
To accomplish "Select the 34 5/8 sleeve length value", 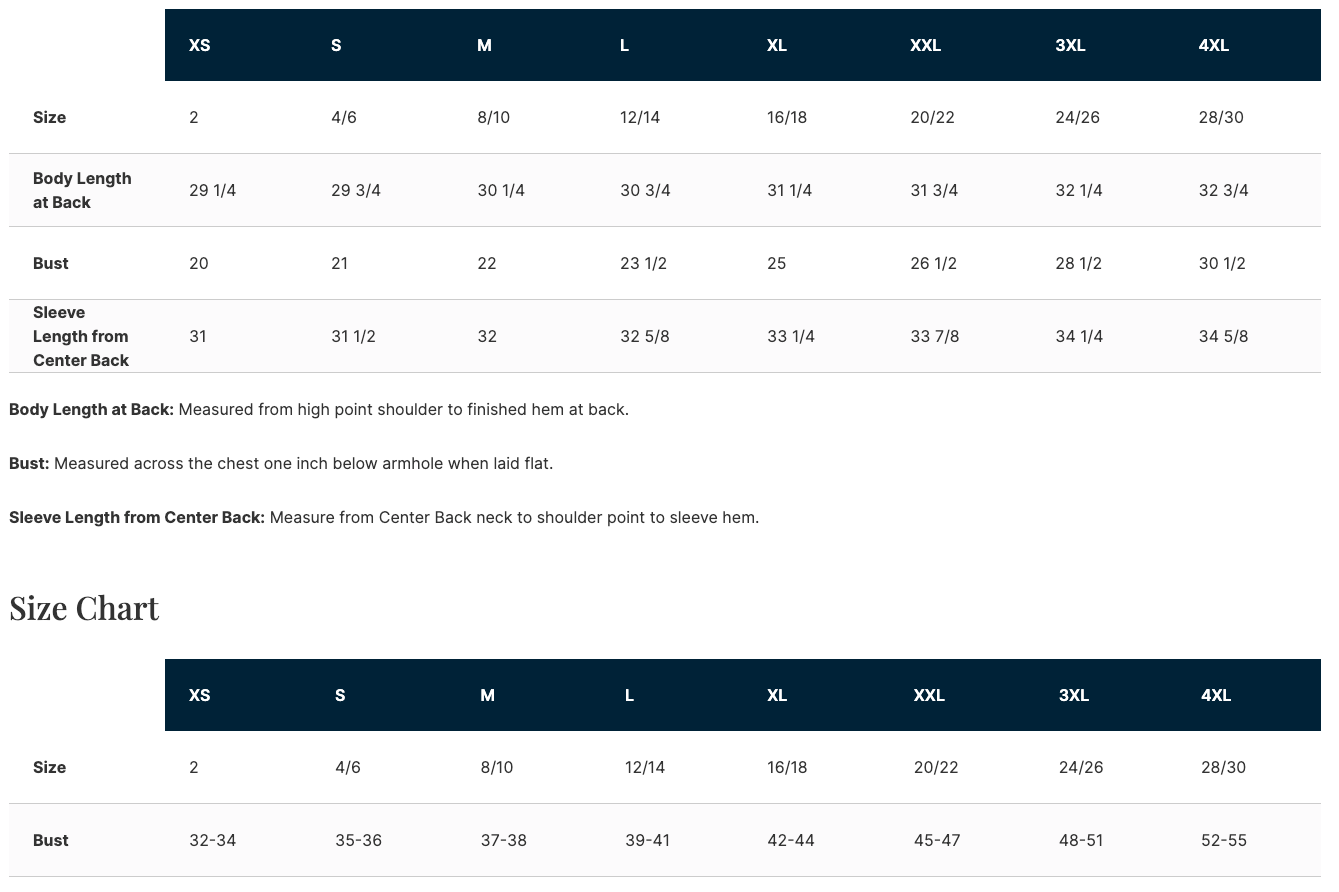I will click(x=1223, y=336).
